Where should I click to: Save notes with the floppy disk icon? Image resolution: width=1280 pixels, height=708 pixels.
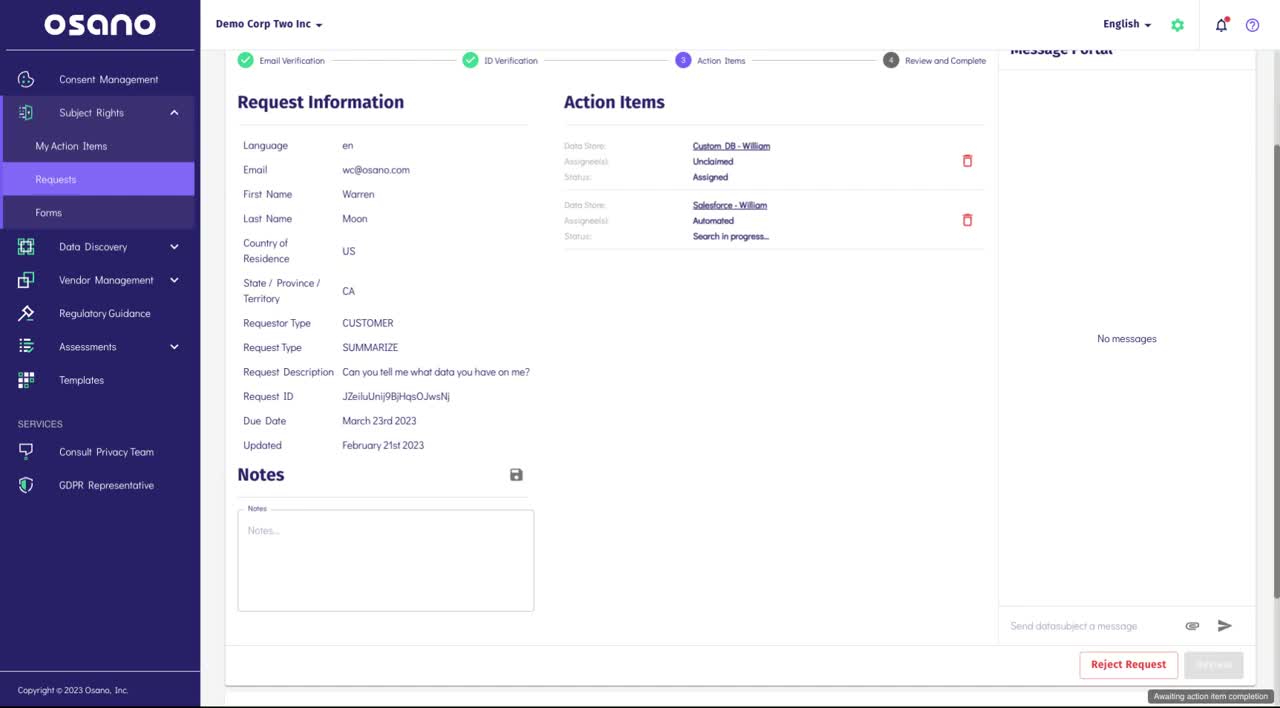(516, 475)
